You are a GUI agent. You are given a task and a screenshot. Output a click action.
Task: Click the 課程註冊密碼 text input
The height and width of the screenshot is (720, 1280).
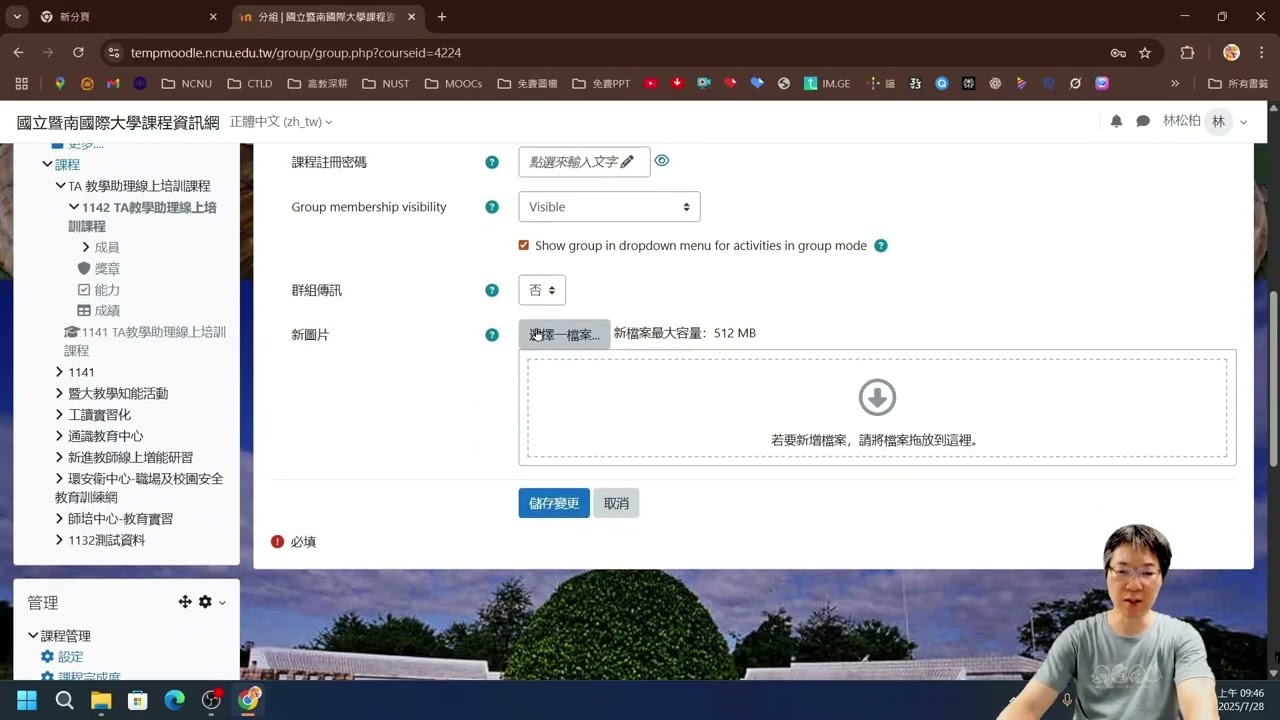tap(584, 162)
